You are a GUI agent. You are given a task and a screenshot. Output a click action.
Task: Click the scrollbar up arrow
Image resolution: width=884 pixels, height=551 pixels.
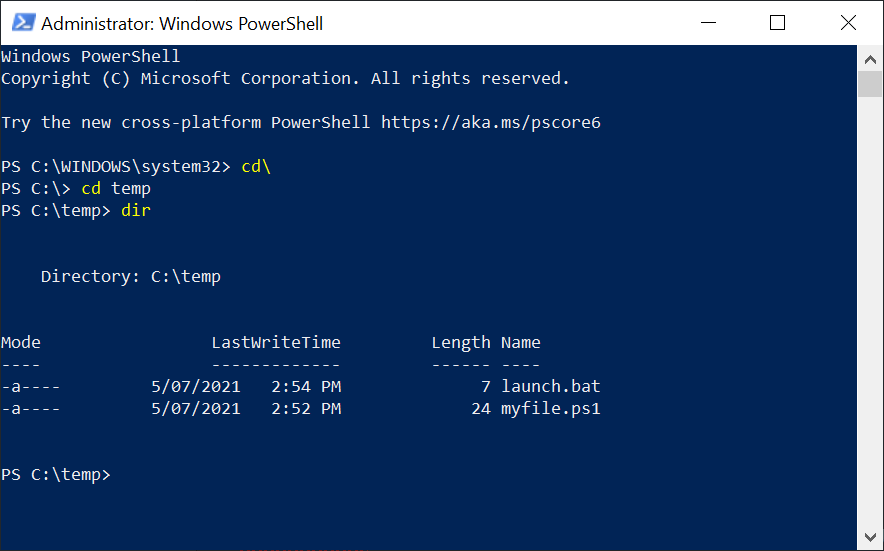click(x=870, y=58)
